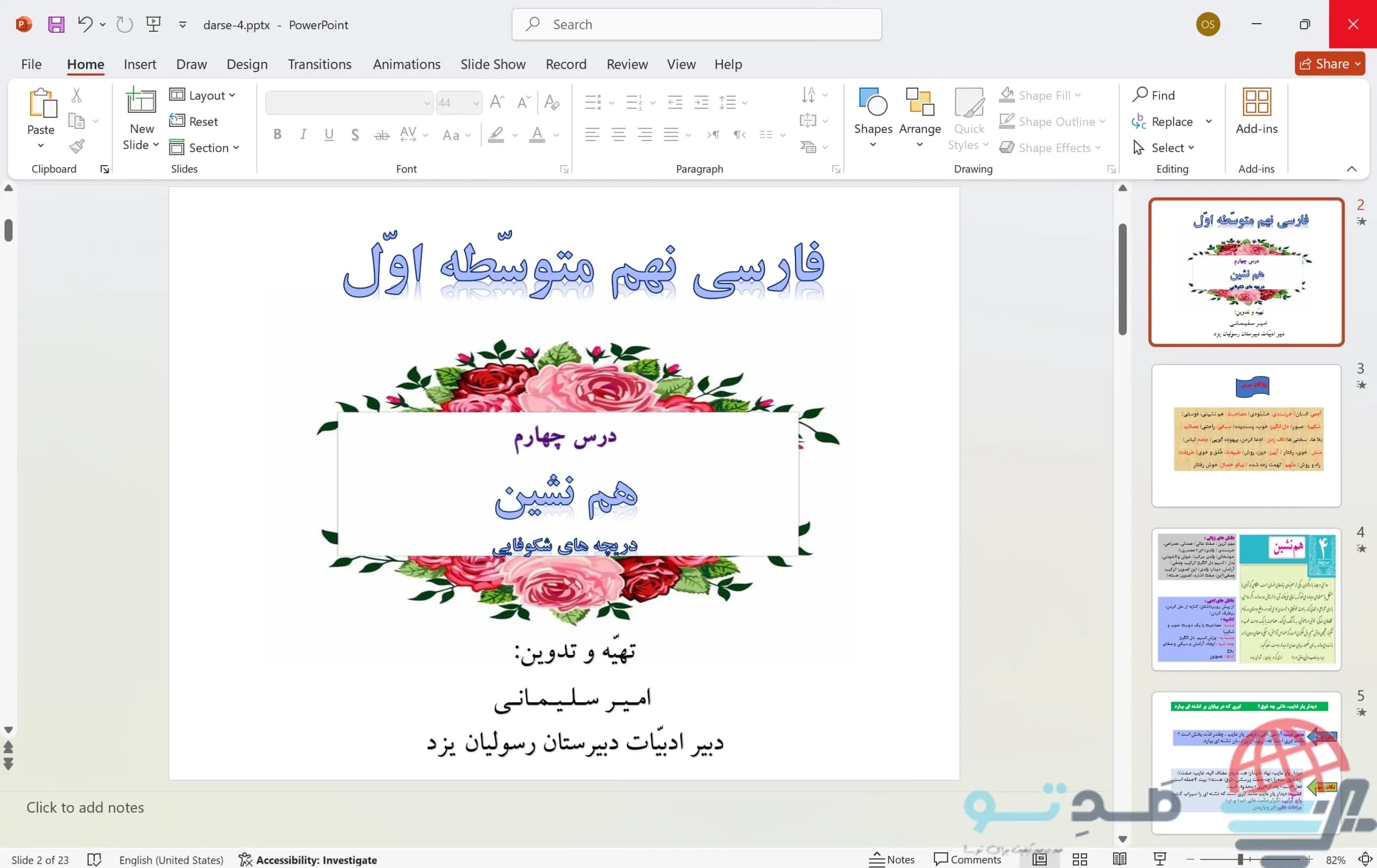Open Add-ins from the ribbon
1377x868 pixels.
(x=1257, y=112)
